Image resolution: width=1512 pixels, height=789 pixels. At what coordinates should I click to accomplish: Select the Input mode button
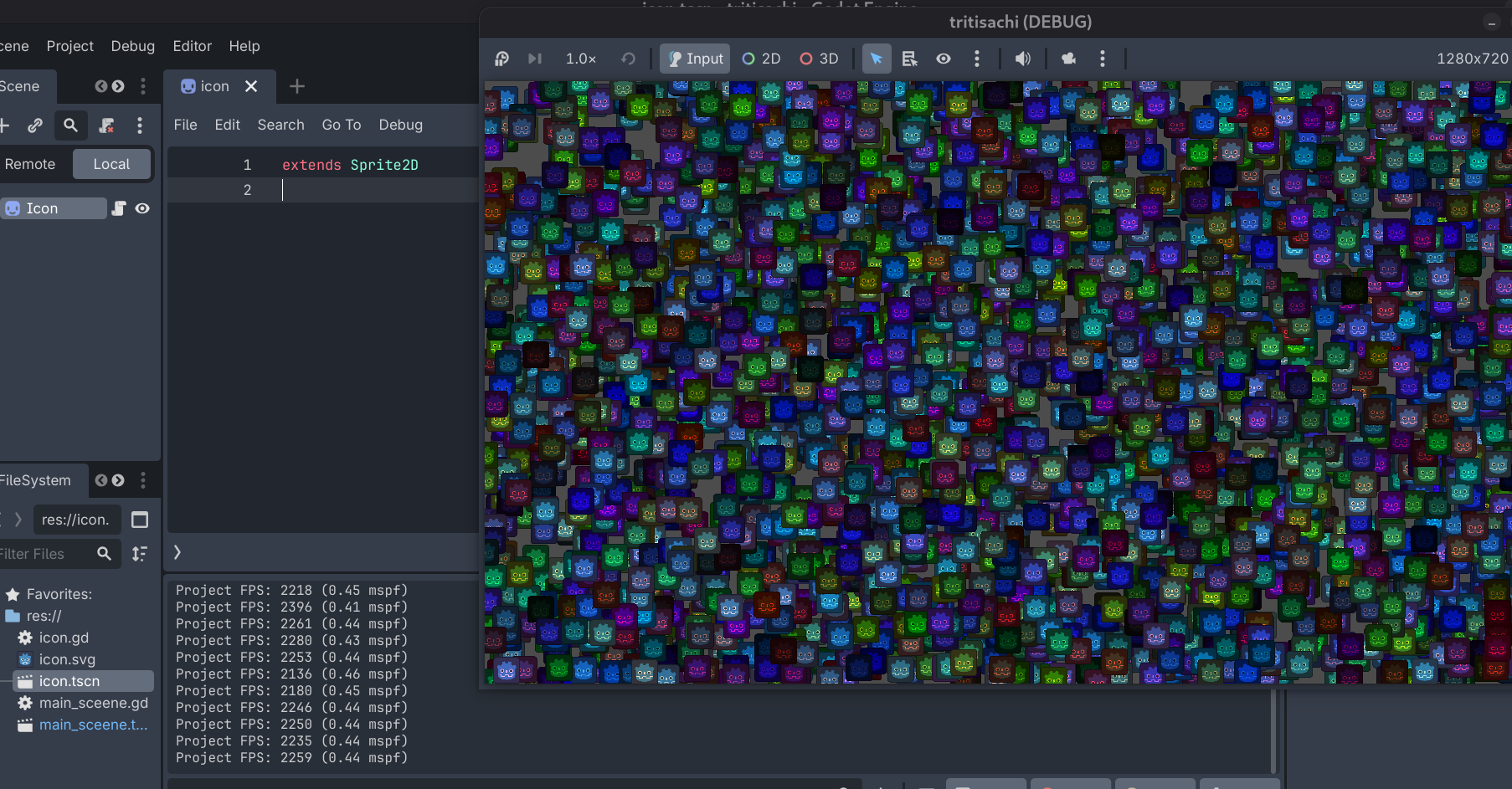[695, 59]
